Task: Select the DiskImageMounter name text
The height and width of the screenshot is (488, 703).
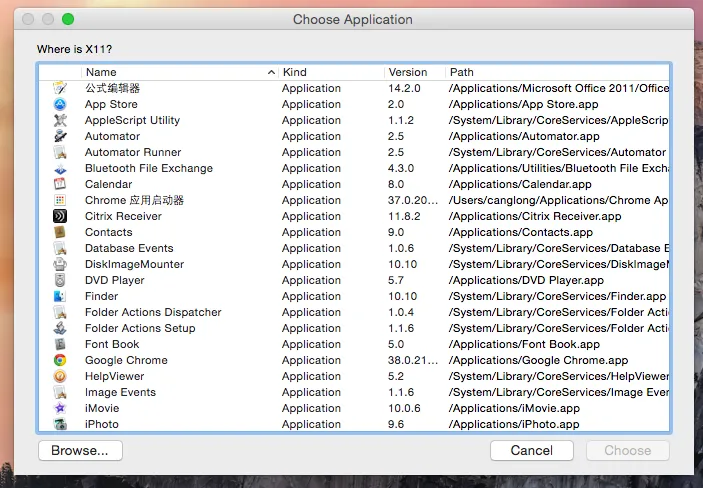Action: click(135, 264)
